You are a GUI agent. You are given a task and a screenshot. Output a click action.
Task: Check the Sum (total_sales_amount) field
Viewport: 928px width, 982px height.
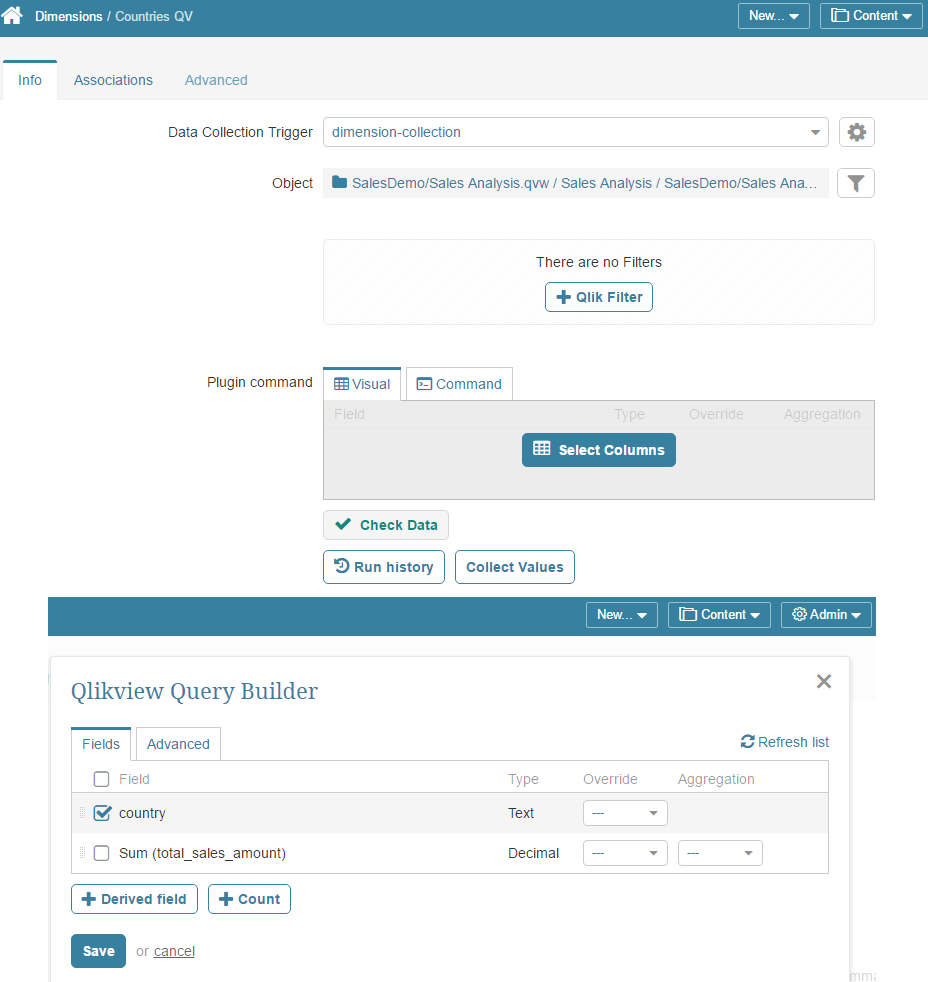101,853
